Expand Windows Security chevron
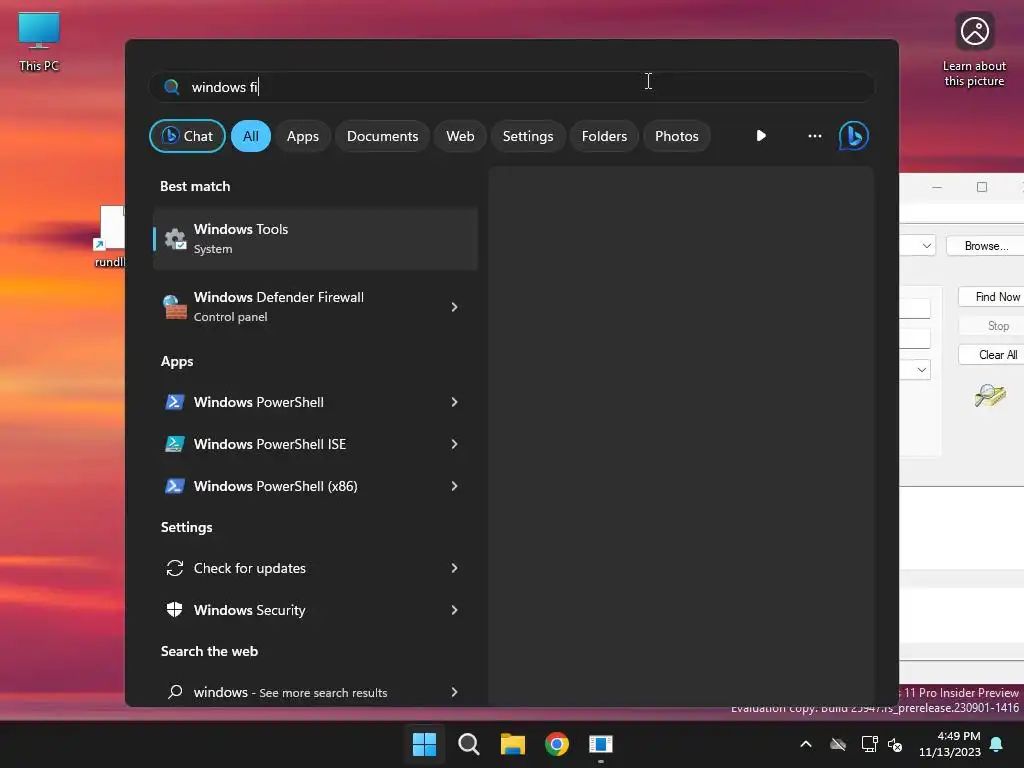The image size is (1024, 768). tap(455, 610)
